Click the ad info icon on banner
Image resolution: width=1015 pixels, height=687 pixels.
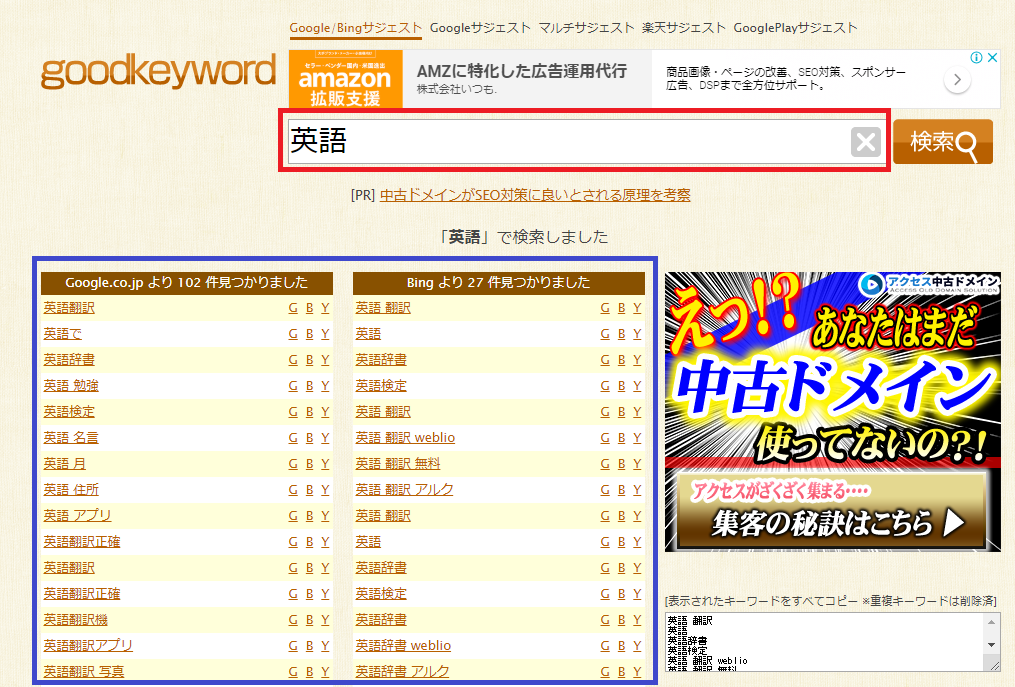tap(977, 58)
